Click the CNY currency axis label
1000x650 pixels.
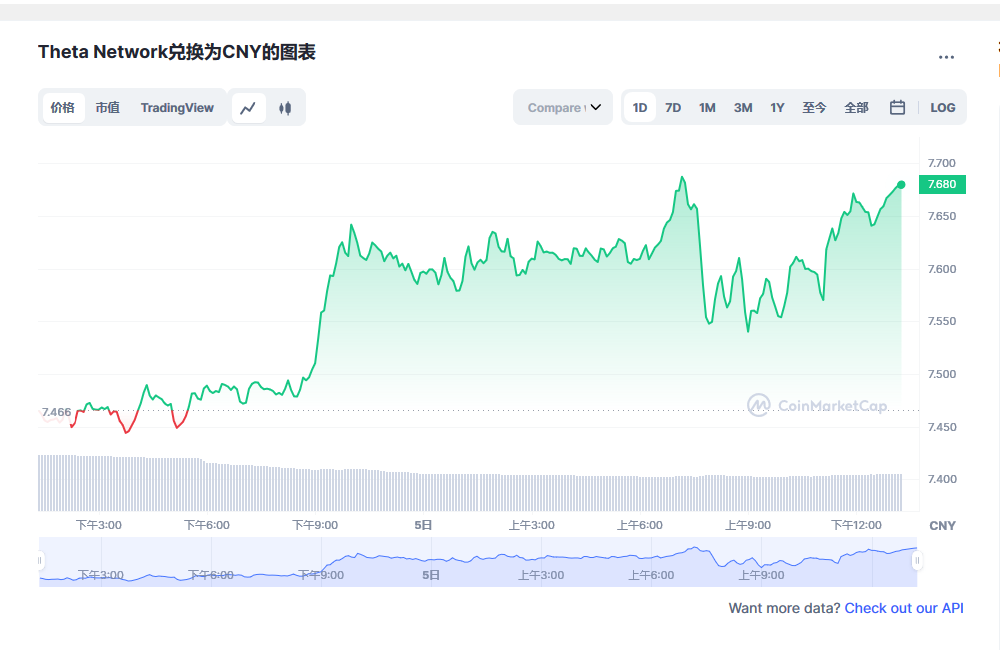pos(942,526)
